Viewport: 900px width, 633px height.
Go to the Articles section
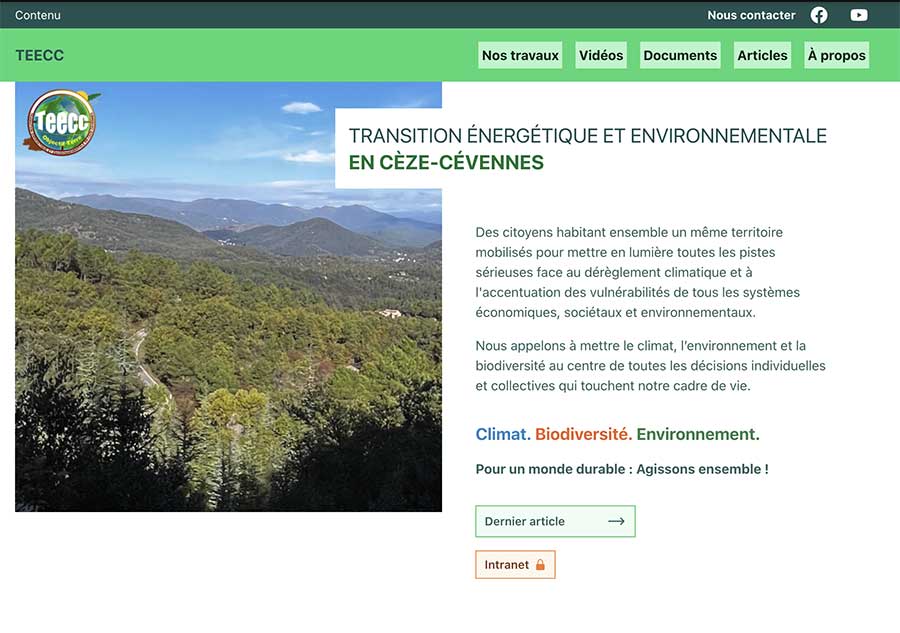(762, 55)
